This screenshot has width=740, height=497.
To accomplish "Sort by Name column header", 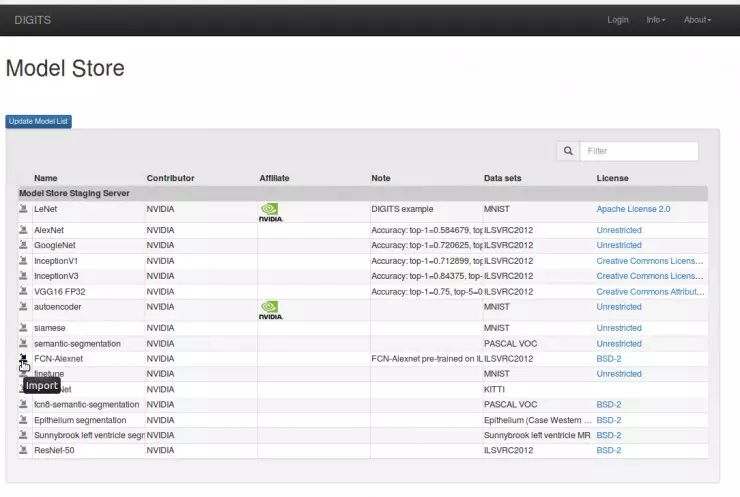I will (46, 178).
